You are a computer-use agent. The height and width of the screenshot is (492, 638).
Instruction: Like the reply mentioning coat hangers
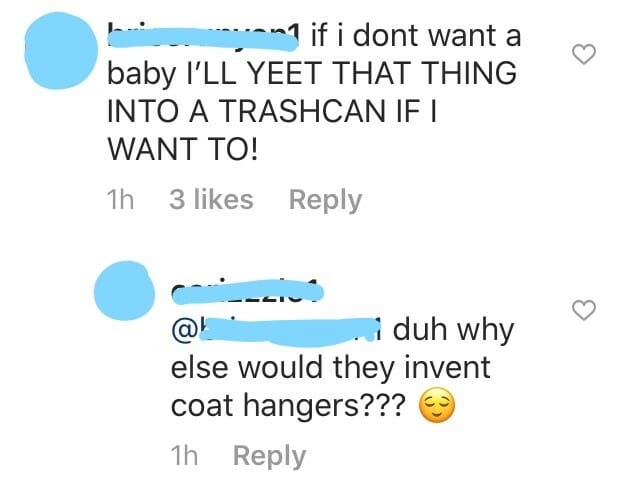tap(584, 310)
